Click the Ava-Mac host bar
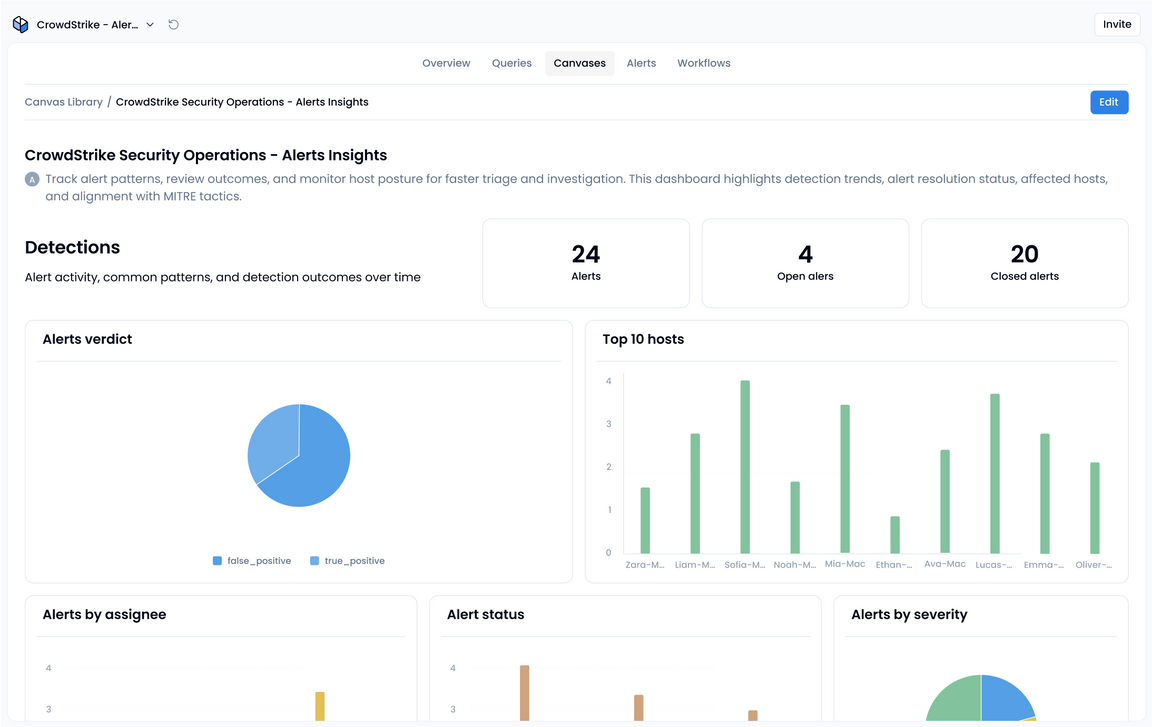This screenshot has width=1152, height=727. point(945,502)
